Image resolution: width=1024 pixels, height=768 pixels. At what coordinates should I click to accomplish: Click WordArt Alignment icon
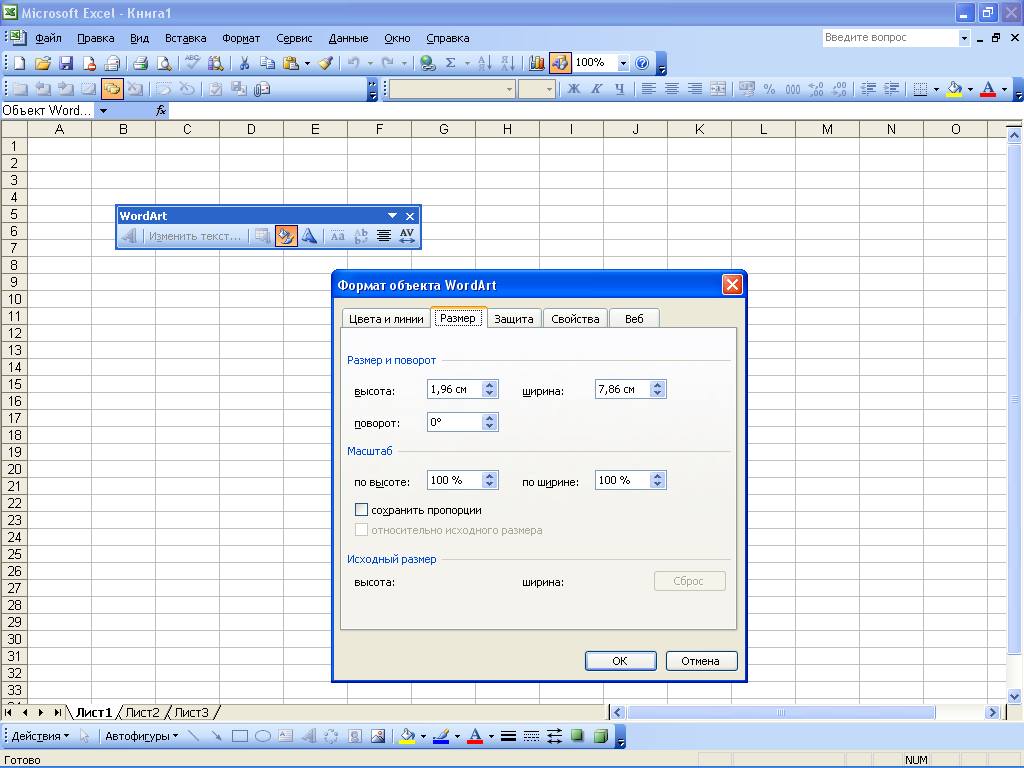pos(384,236)
